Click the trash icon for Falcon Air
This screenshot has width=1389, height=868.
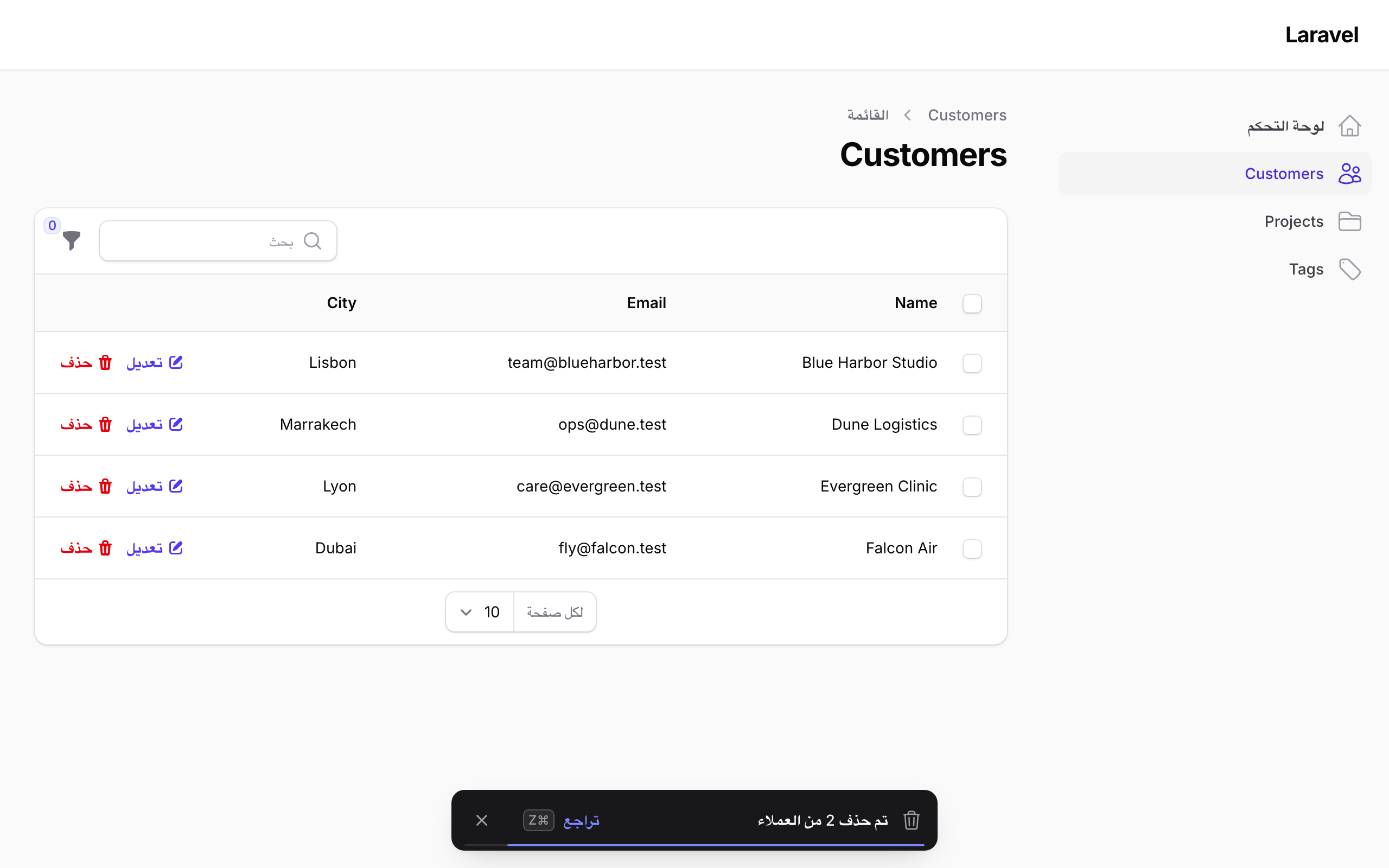pos(105,548)
